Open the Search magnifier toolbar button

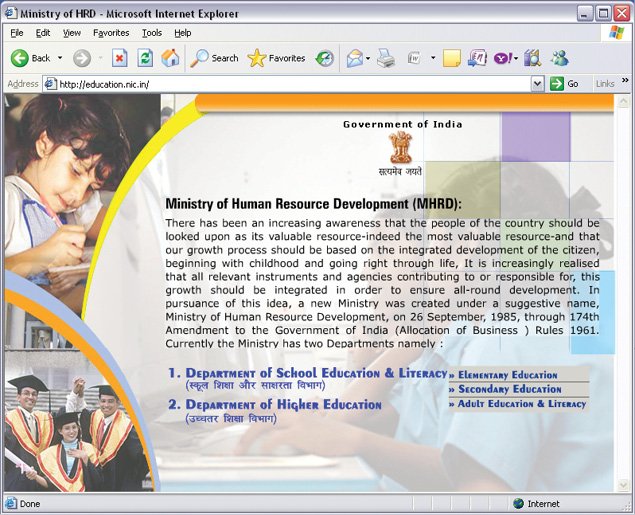tap(214, 58)
